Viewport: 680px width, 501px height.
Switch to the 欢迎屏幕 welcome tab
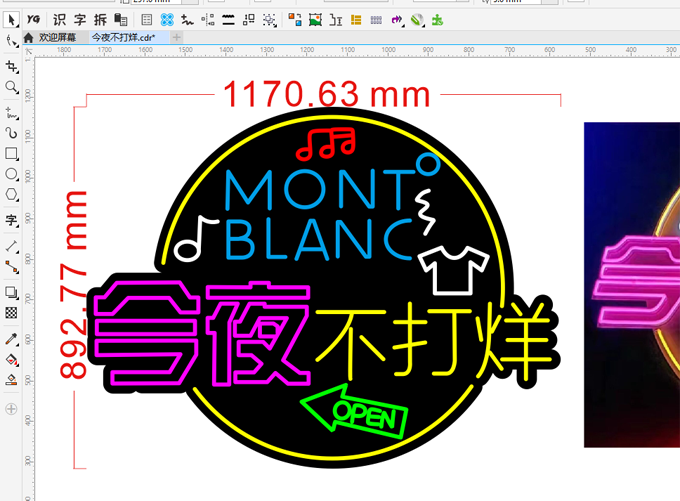point(57,38)
